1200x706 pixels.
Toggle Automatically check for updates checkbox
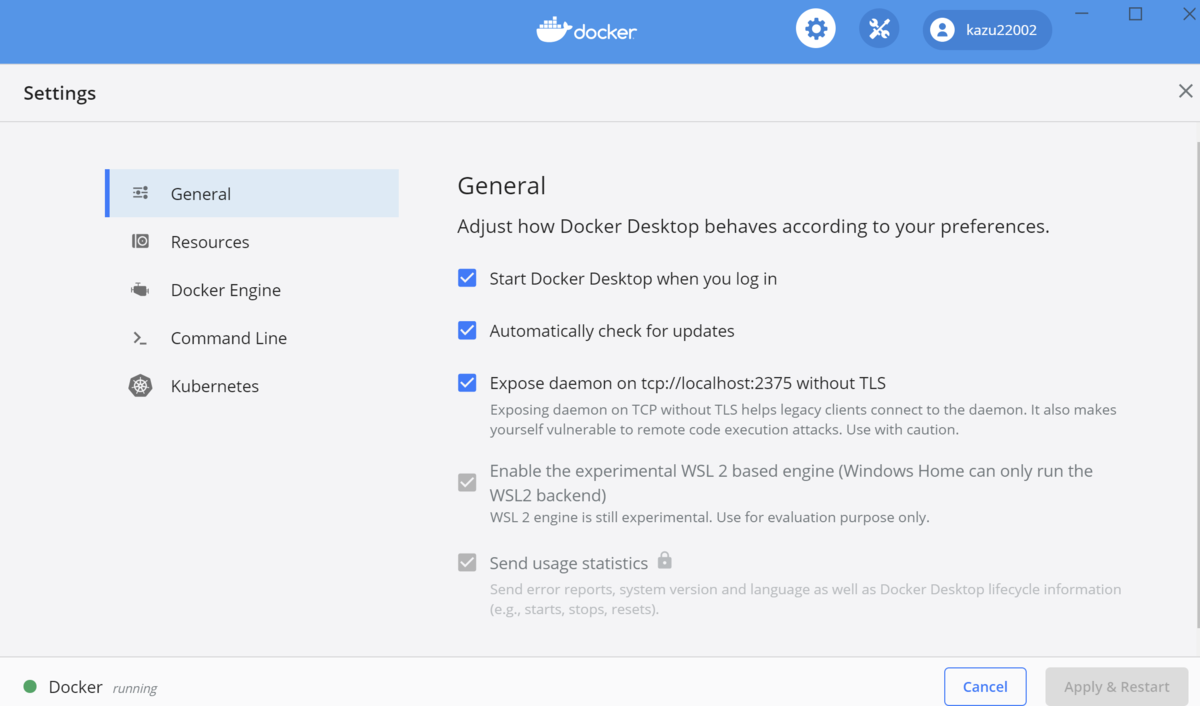tap(467, 330)
